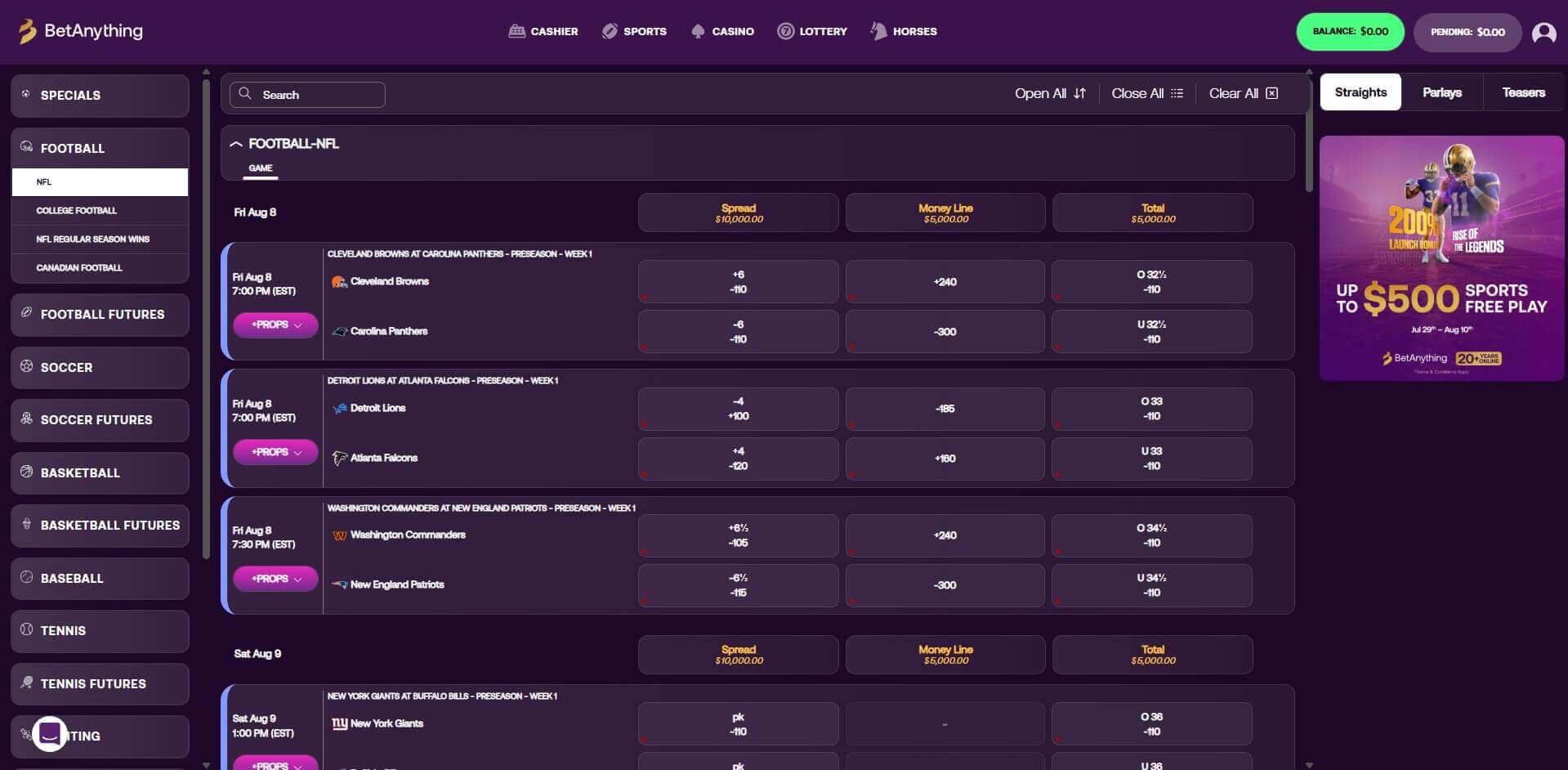
Task: Toggle Cleveland Browns +240 money line selection
Action: click(945, 281)
